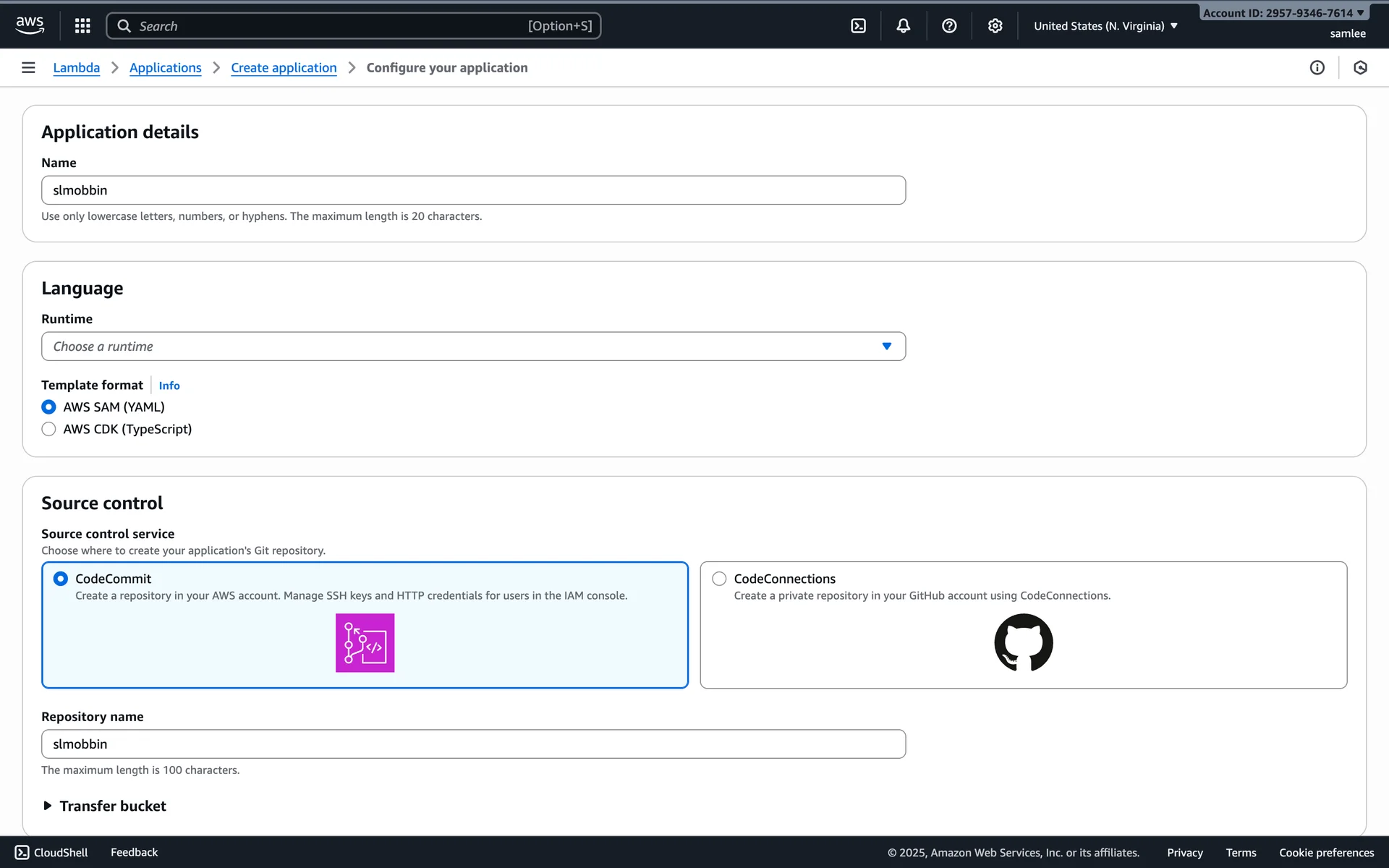Go back to Create application breadcrumb
Image resolution: width=1389 pixels, height=868 pixels.
(284, 67)
